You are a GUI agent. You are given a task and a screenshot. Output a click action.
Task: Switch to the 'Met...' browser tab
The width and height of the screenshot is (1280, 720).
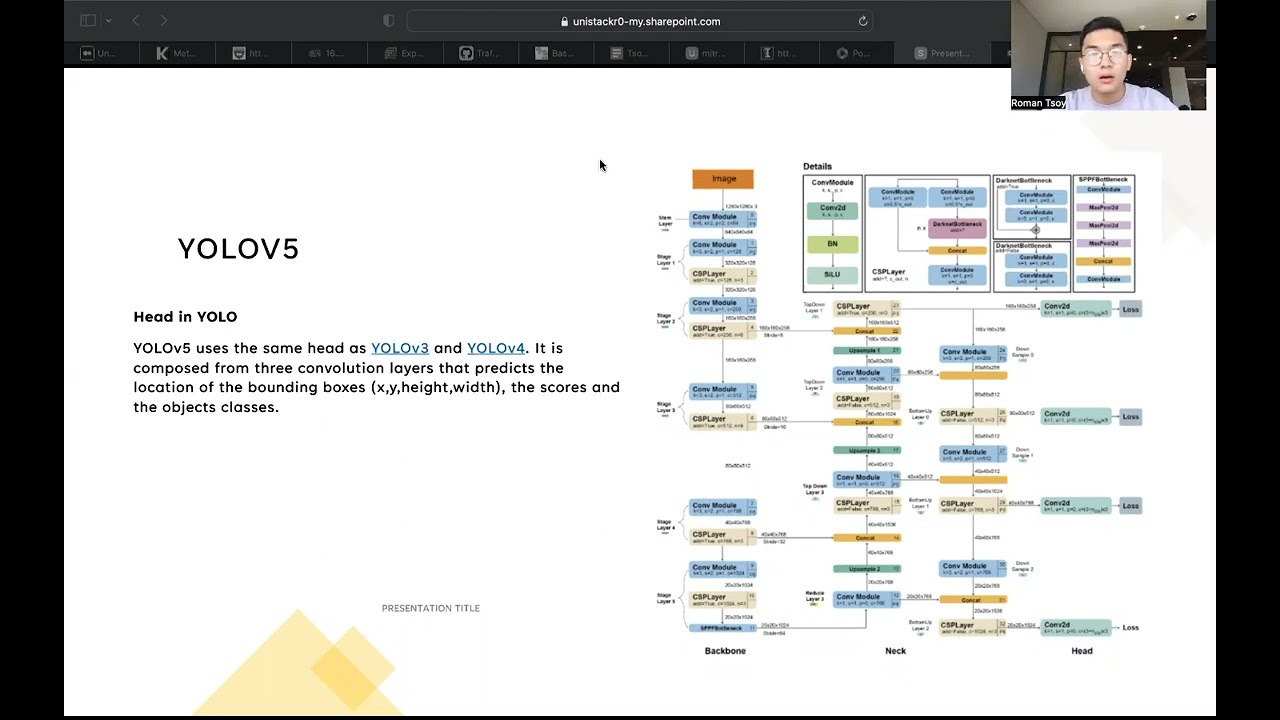[177, 53]
